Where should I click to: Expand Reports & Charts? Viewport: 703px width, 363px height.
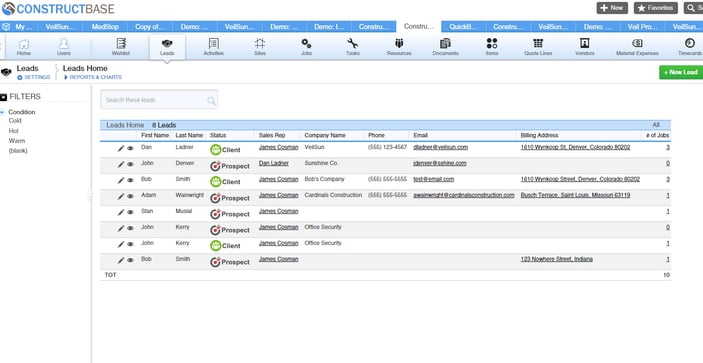click(93, 78)
